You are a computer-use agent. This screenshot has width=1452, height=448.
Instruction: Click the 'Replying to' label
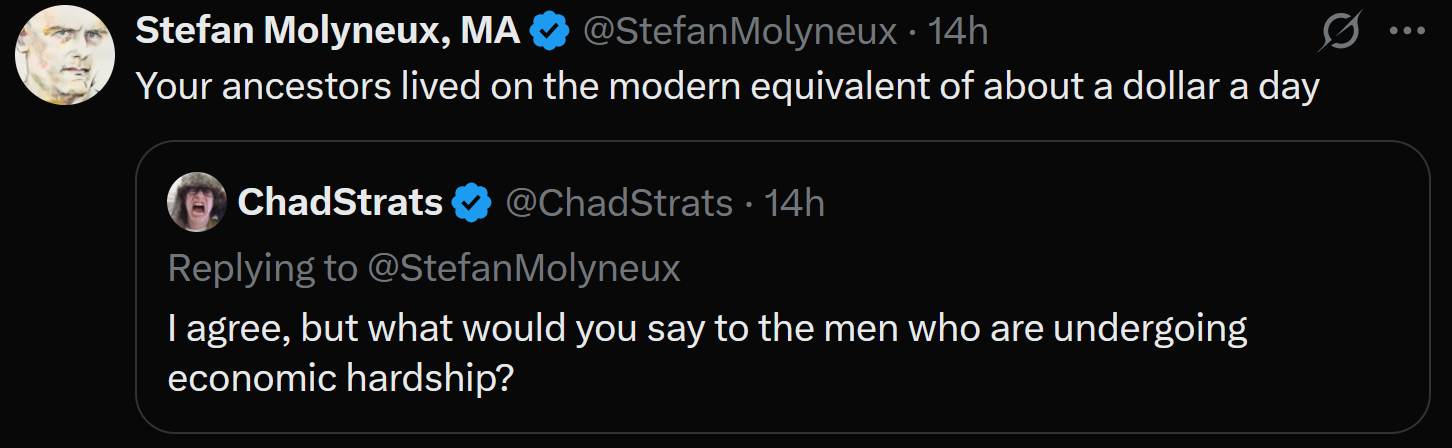tap(263, 268)
